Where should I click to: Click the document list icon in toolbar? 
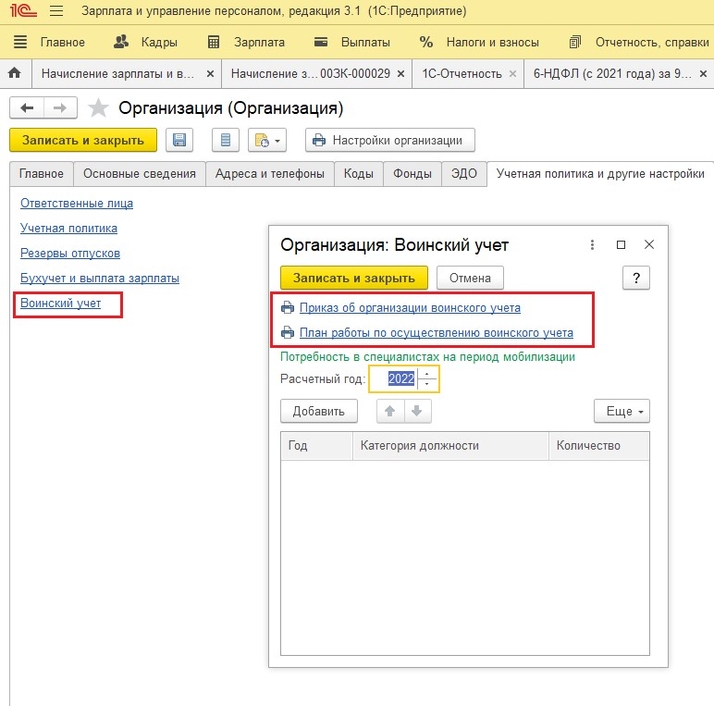(x=226, y=140)
